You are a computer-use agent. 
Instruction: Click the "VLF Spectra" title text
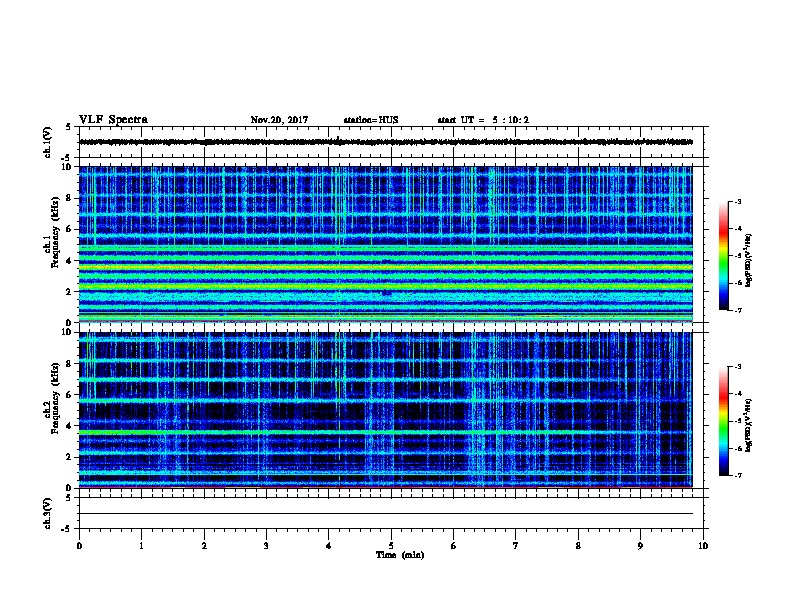113,120
